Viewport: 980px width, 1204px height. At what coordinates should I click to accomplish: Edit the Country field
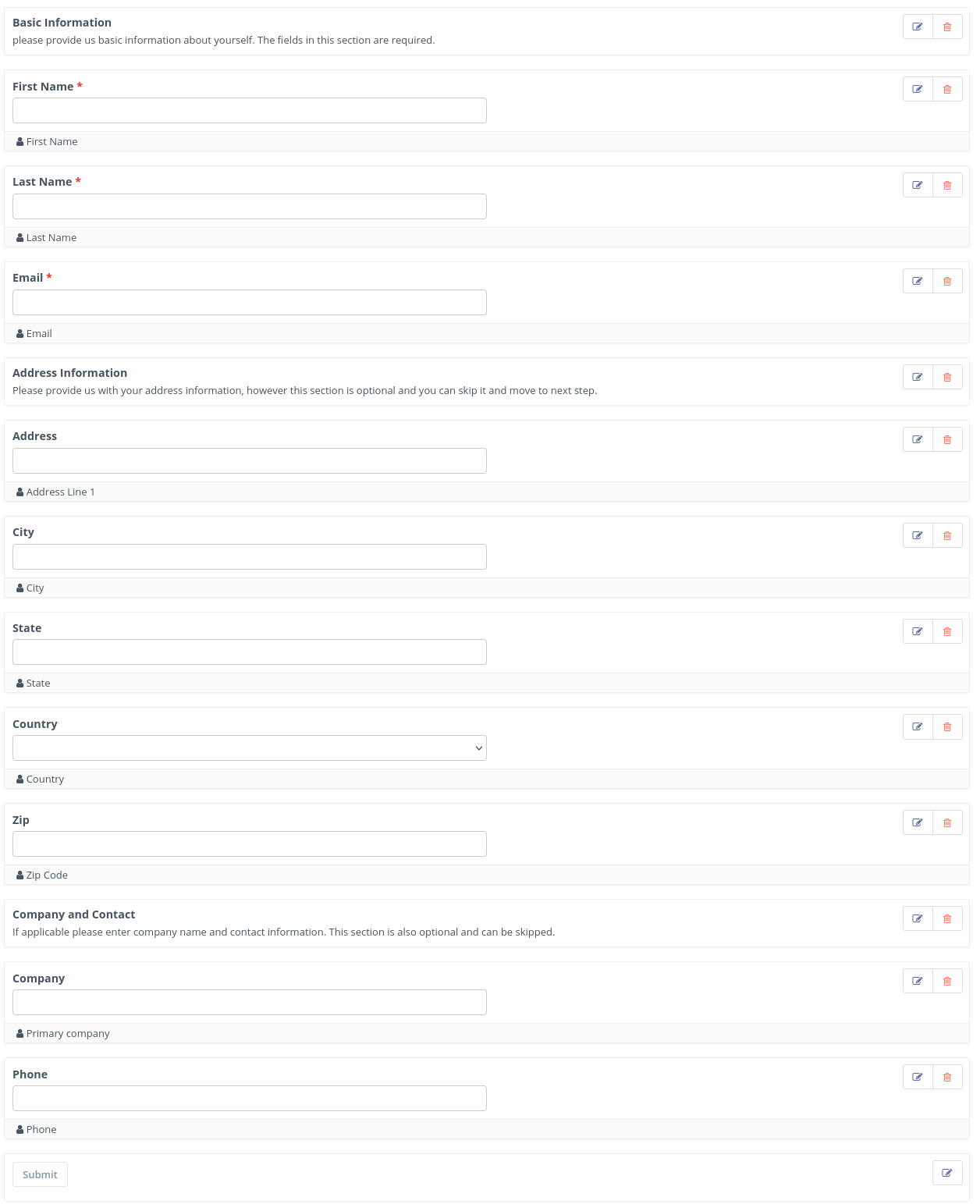tap(918, 727)
